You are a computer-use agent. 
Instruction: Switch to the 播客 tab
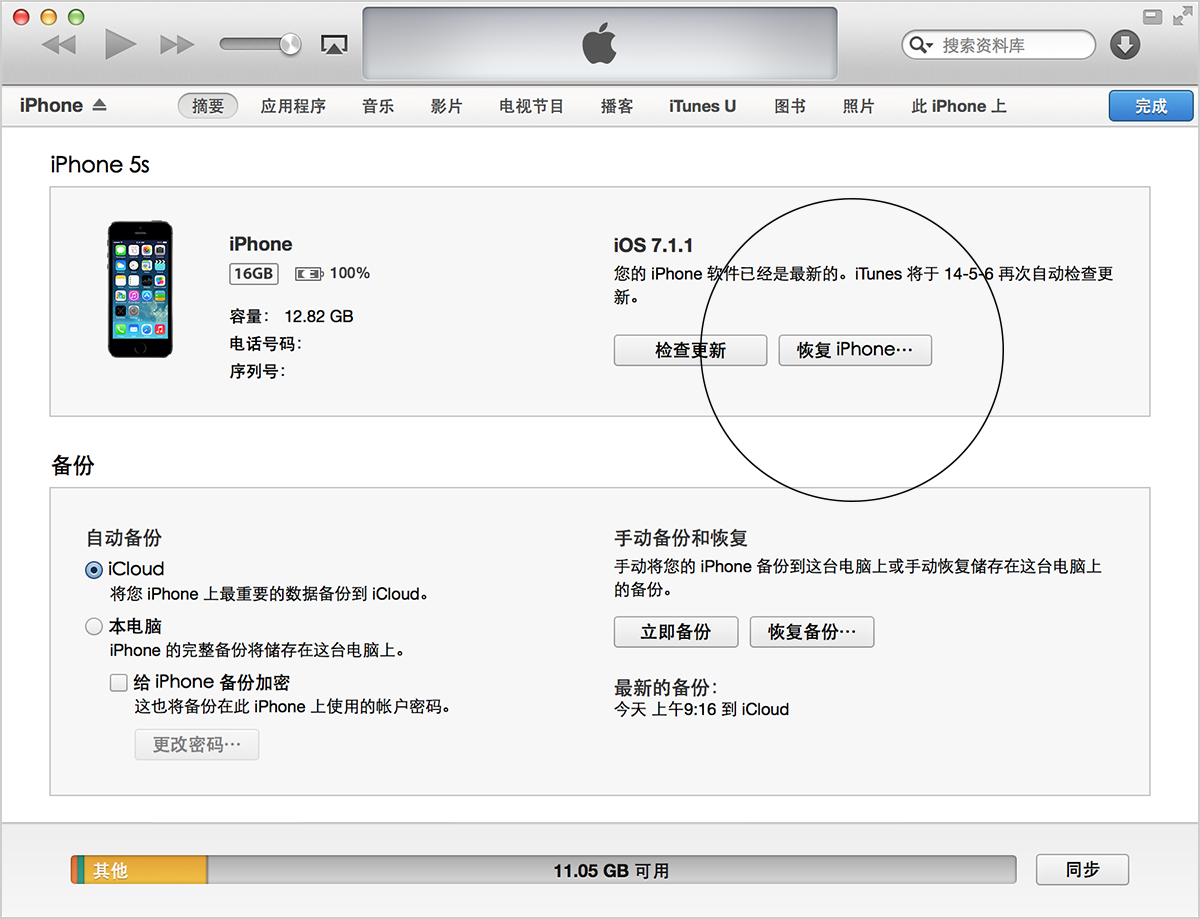tap(617, 106)
